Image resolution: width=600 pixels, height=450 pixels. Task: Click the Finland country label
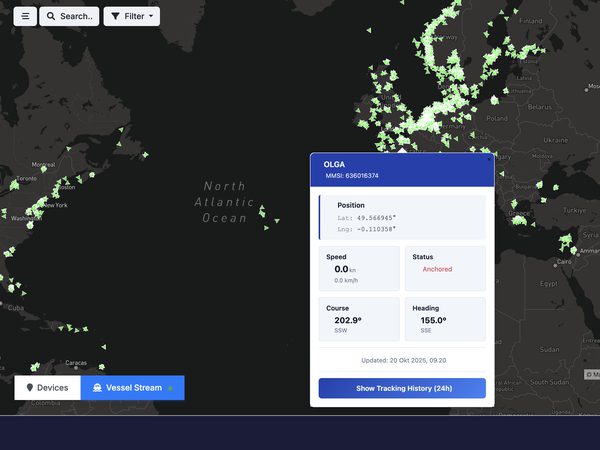pos(531,21)
